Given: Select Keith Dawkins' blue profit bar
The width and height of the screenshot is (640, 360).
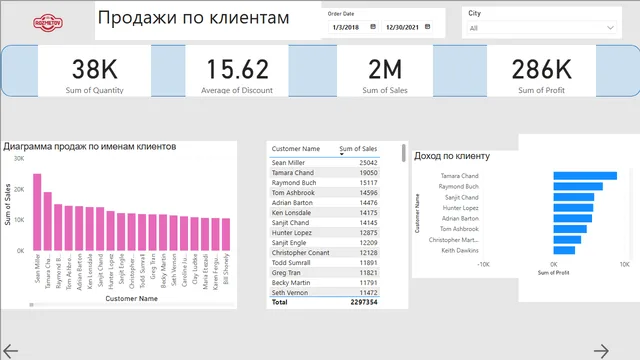Looking at the screenshot, I should click(x=564, y=250).
